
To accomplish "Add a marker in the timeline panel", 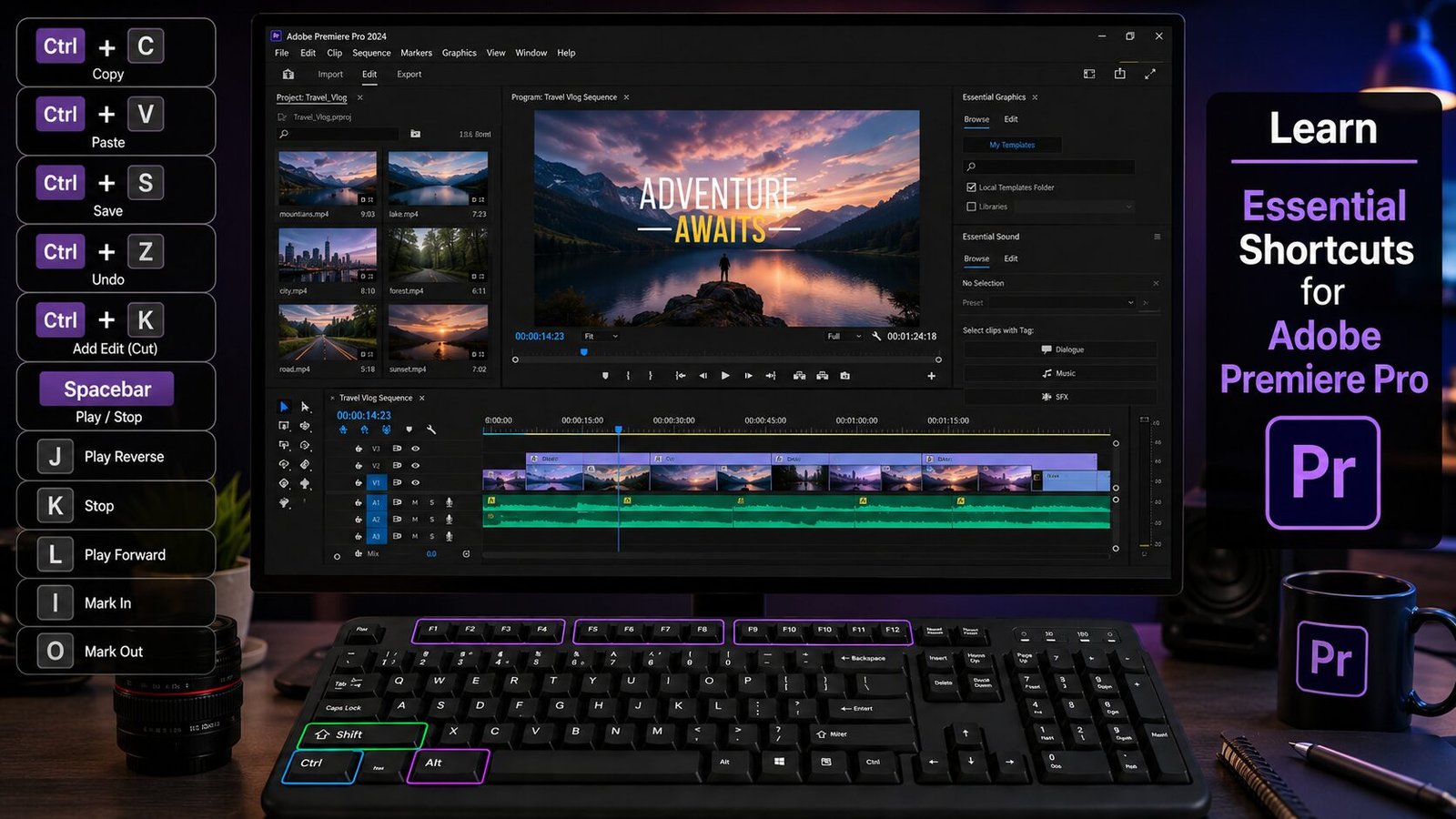I will pyautogui.click(x=409, y=430).
